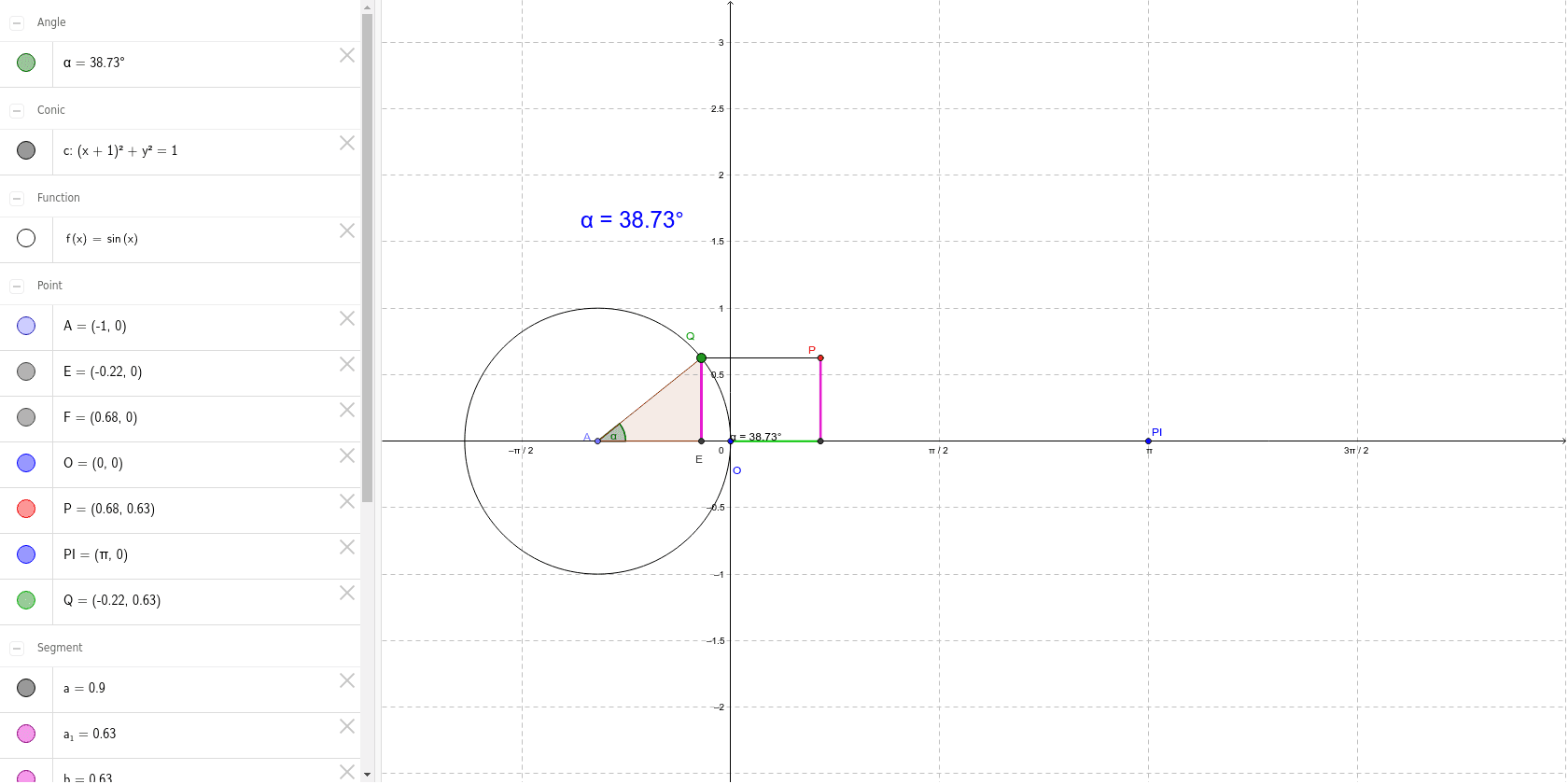
Task: Select the E = (-0.22, 0) entry
Action: (103, 371)
